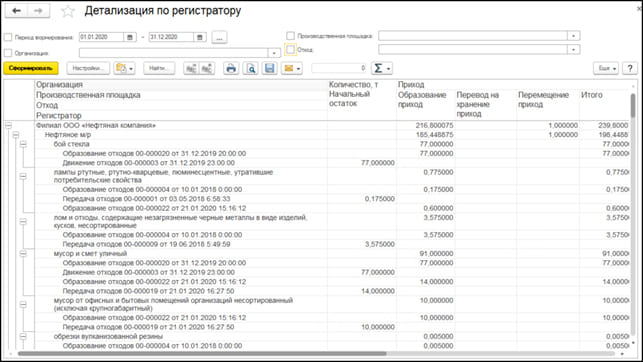Go back with the left arrow button
643x362 pixels.
[x=16, y=11]
